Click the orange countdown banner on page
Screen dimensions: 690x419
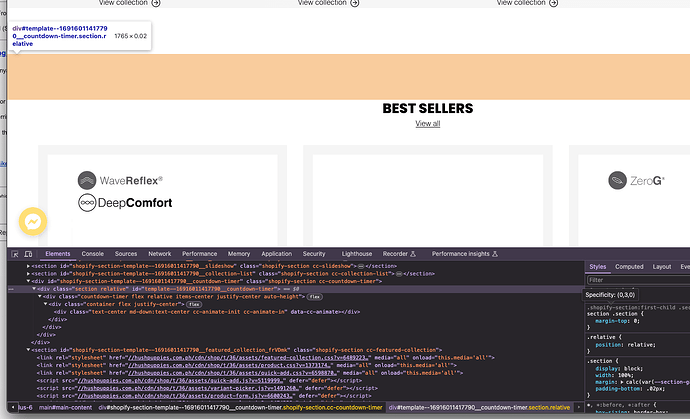[349, 77]
